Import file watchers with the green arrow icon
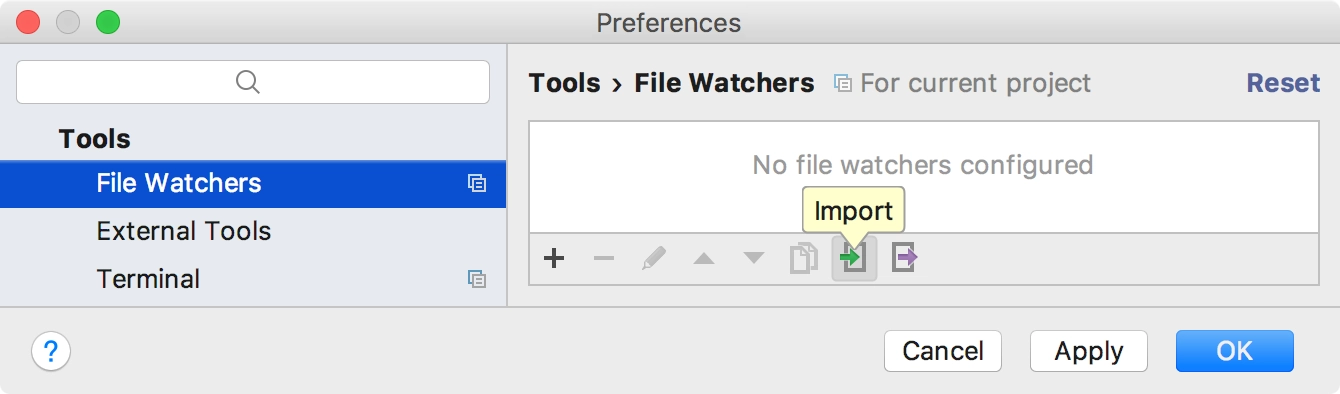Screen dimensions: 1340x394 [x=854, y=259]
